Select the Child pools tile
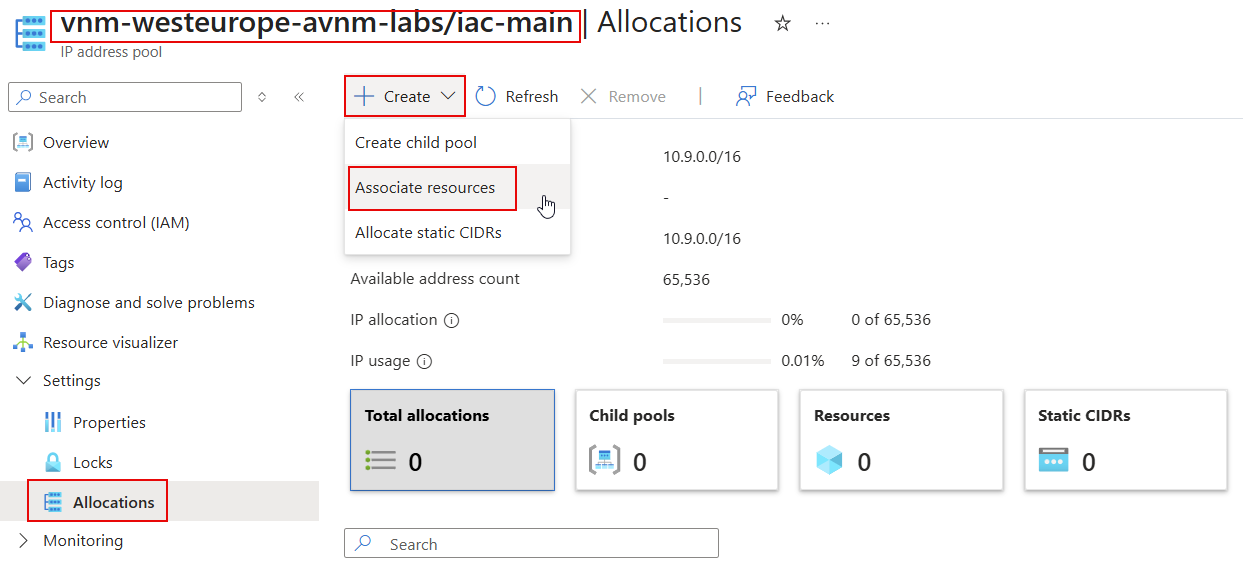Viewport: 1243px width, 566px height. point(677,440)
